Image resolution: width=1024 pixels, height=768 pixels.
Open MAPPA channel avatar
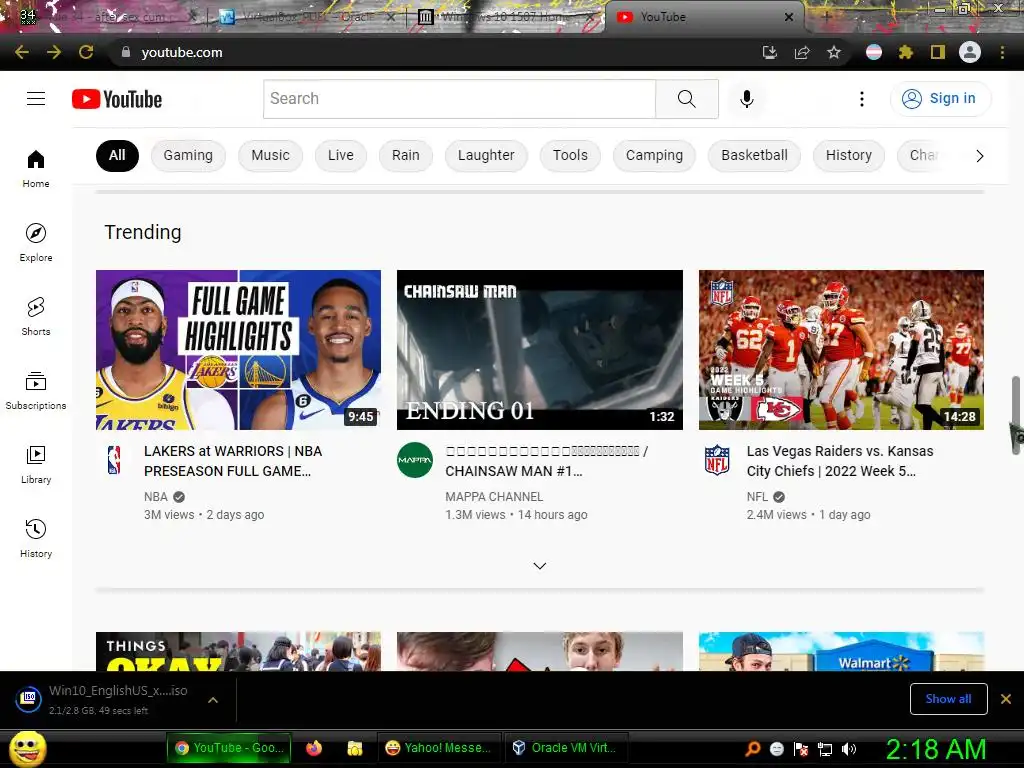(415, 460)
